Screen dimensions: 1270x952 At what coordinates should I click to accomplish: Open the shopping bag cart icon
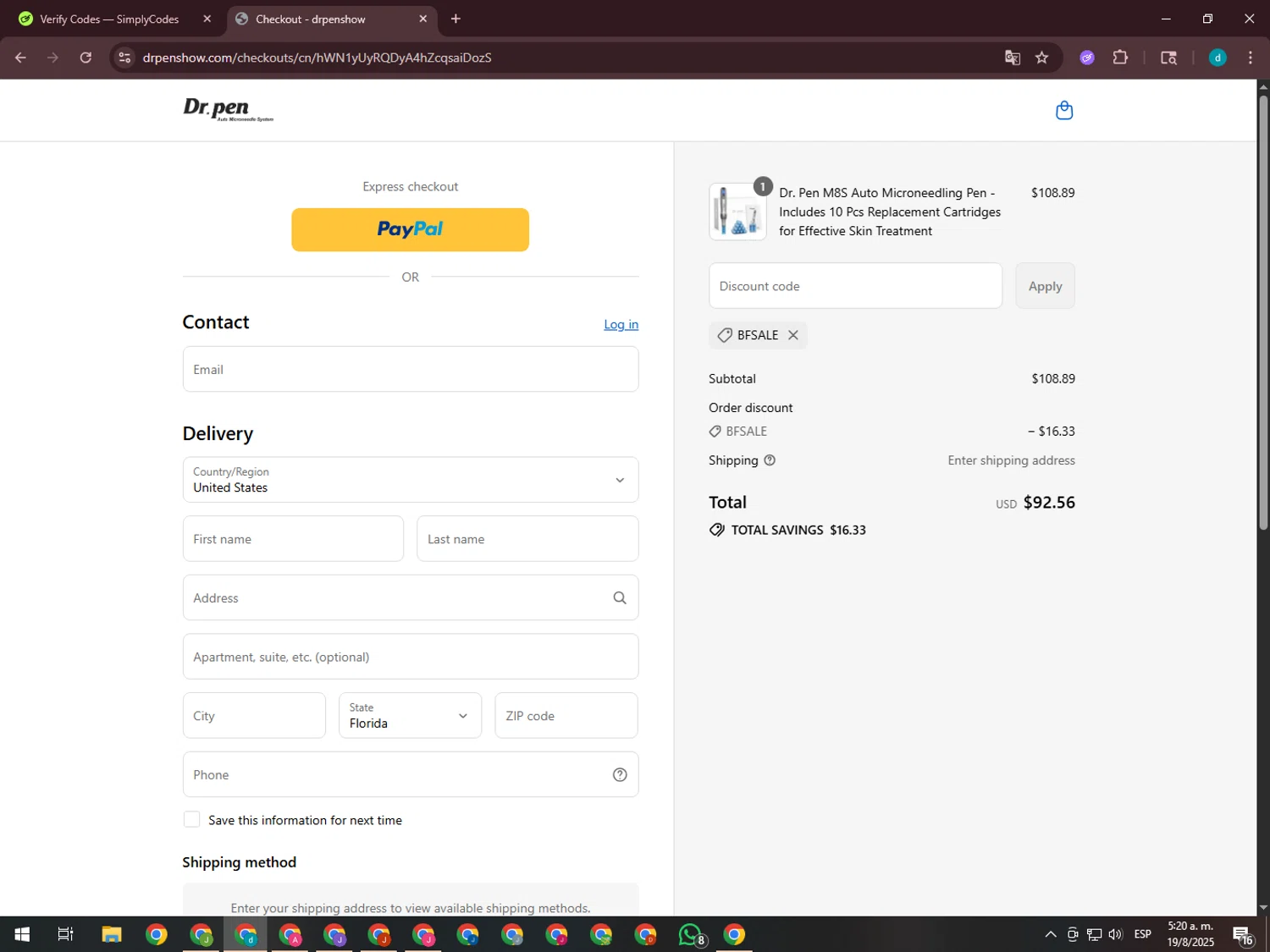(x=1064, y=110)
